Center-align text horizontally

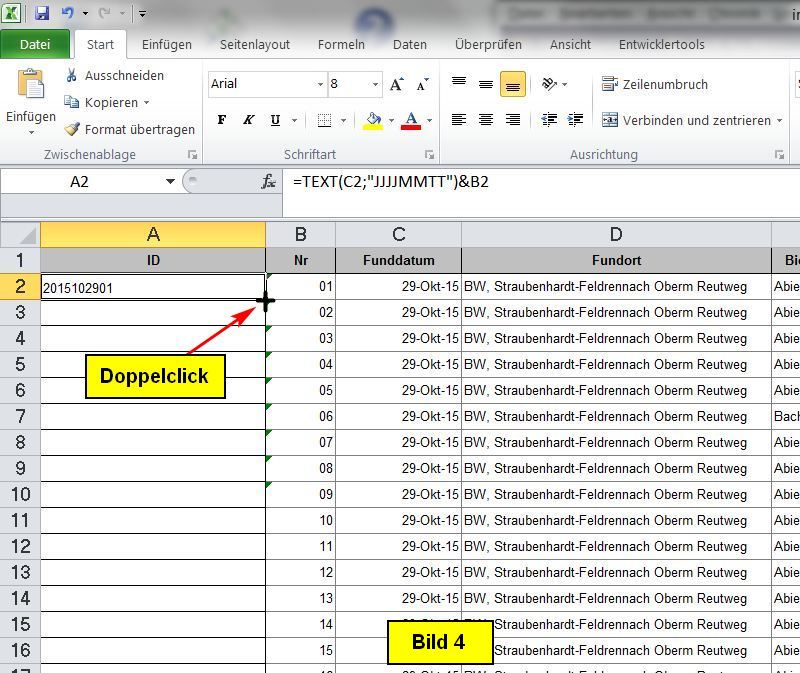tap(486, 120)
